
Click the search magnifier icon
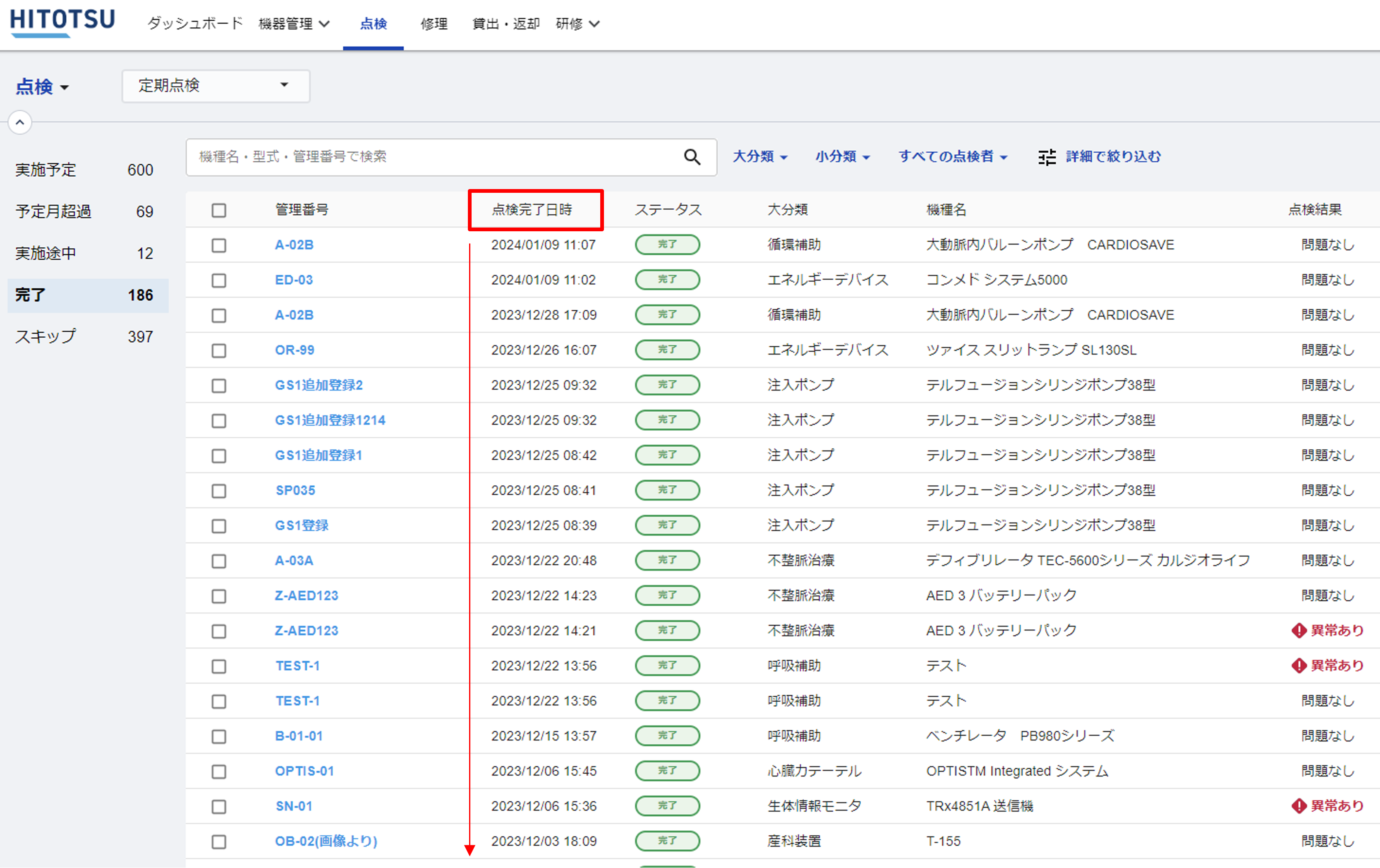(x=692, y=156)
